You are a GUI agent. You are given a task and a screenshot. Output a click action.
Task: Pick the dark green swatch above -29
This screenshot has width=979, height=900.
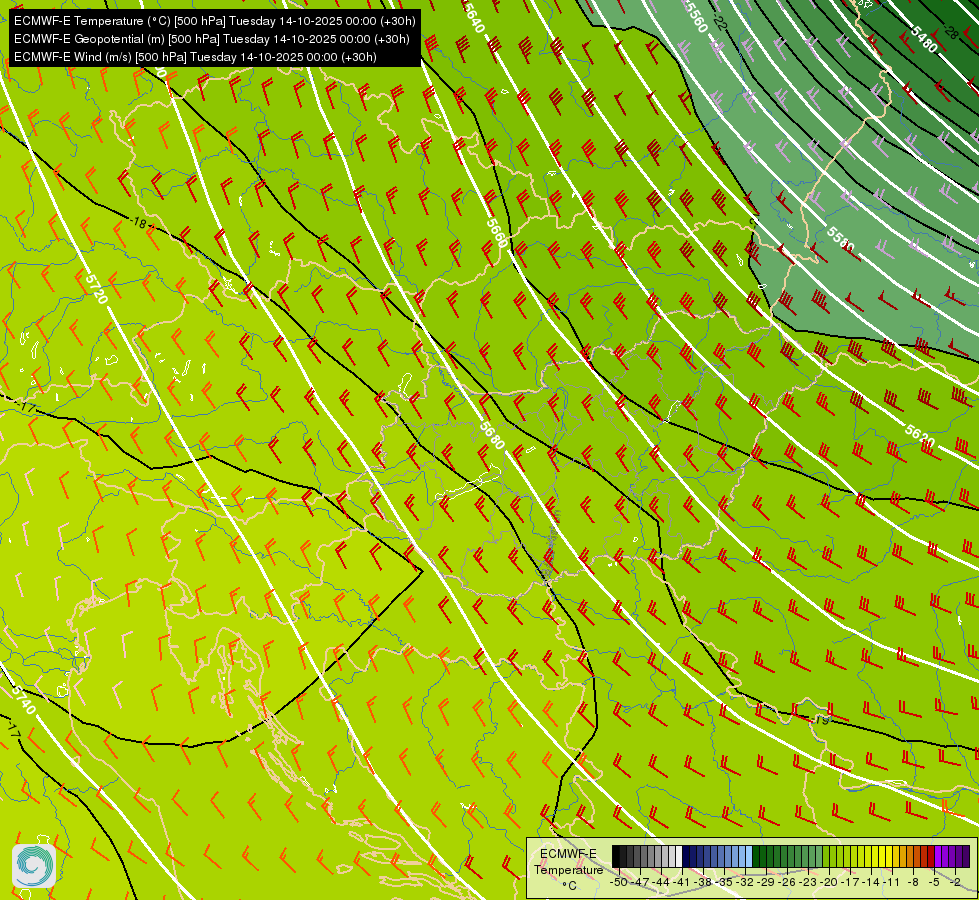click(x=763, y=856)
